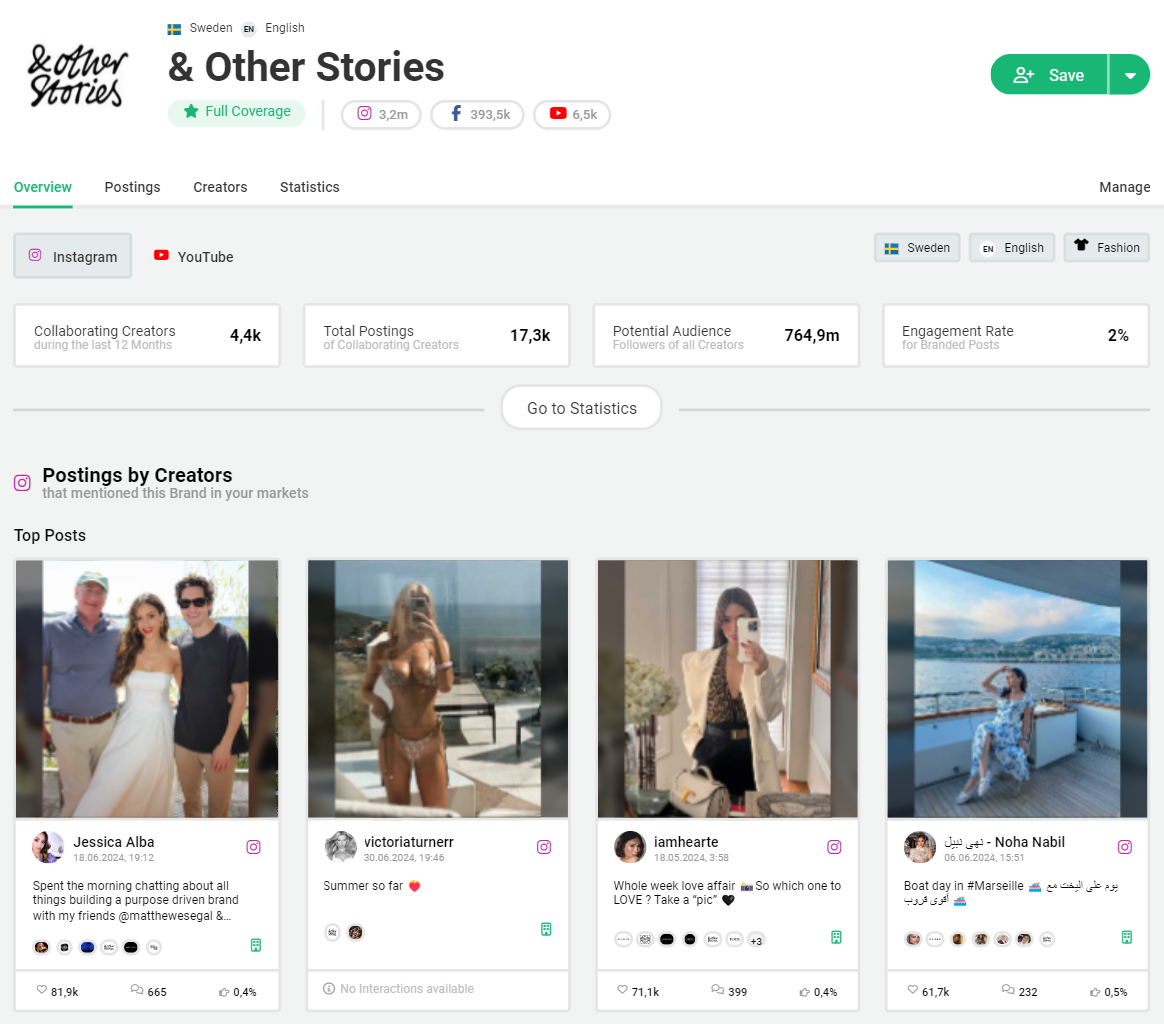Click the & Other Stories brand logo

click(x=78, y=75)
